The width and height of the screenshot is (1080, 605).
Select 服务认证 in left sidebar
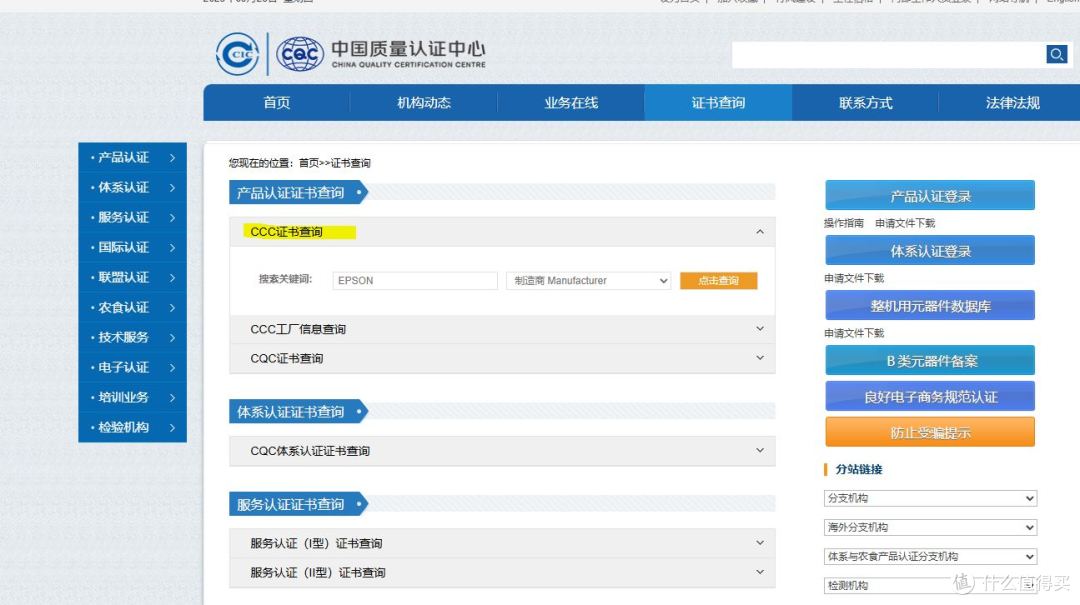pos(123,218)
